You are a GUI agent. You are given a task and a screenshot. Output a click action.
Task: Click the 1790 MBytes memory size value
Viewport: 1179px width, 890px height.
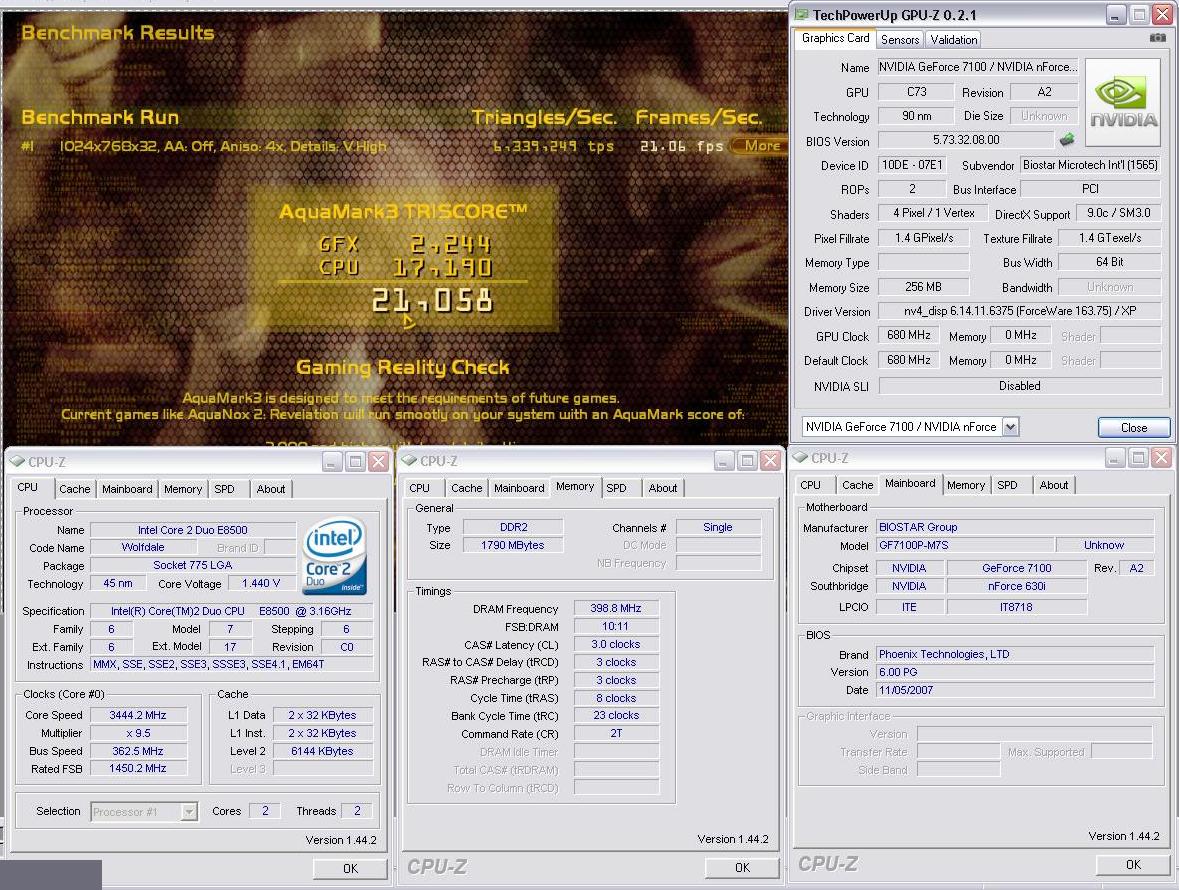click(x=513, y=545)
